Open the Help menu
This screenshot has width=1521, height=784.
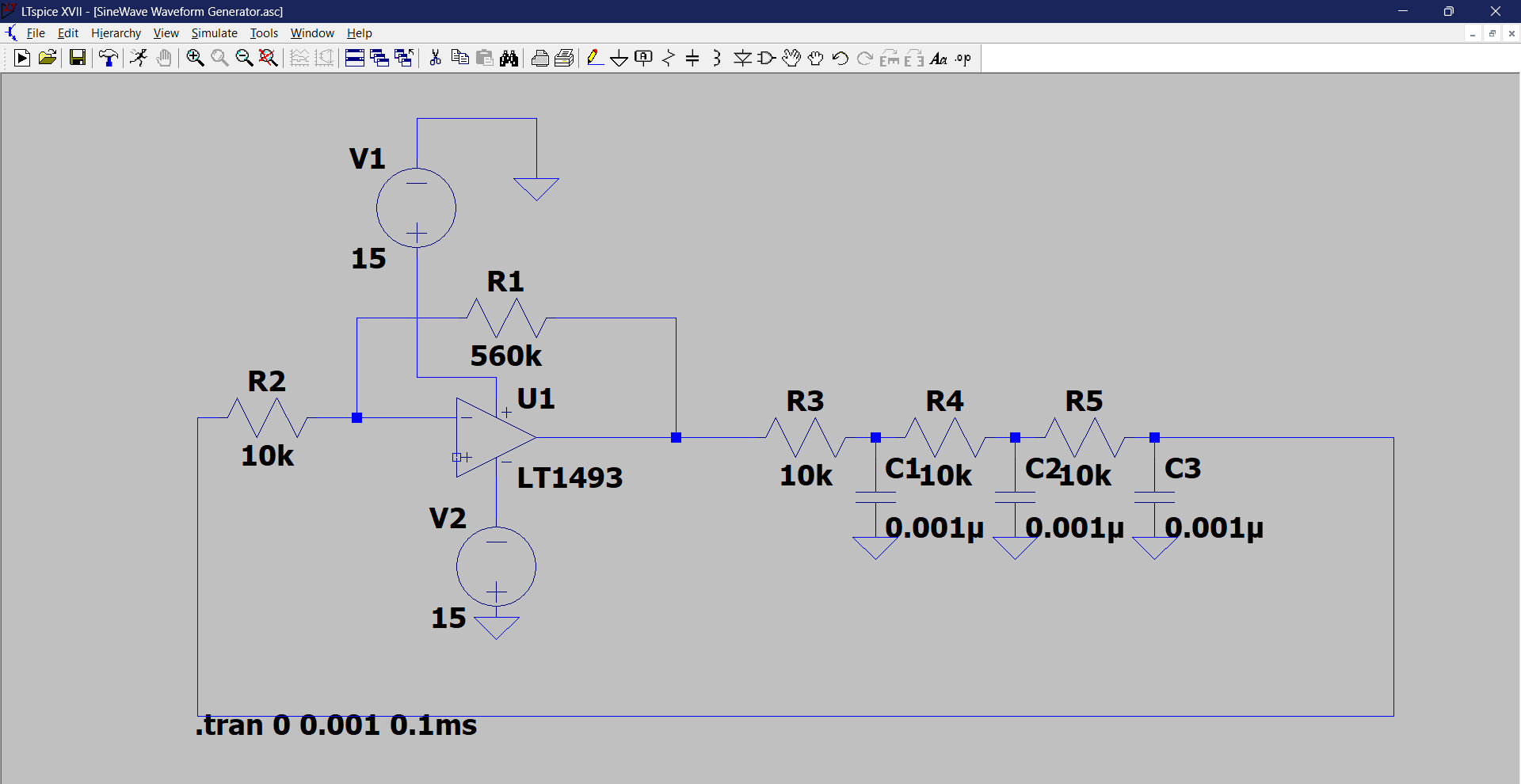[359, 32]
